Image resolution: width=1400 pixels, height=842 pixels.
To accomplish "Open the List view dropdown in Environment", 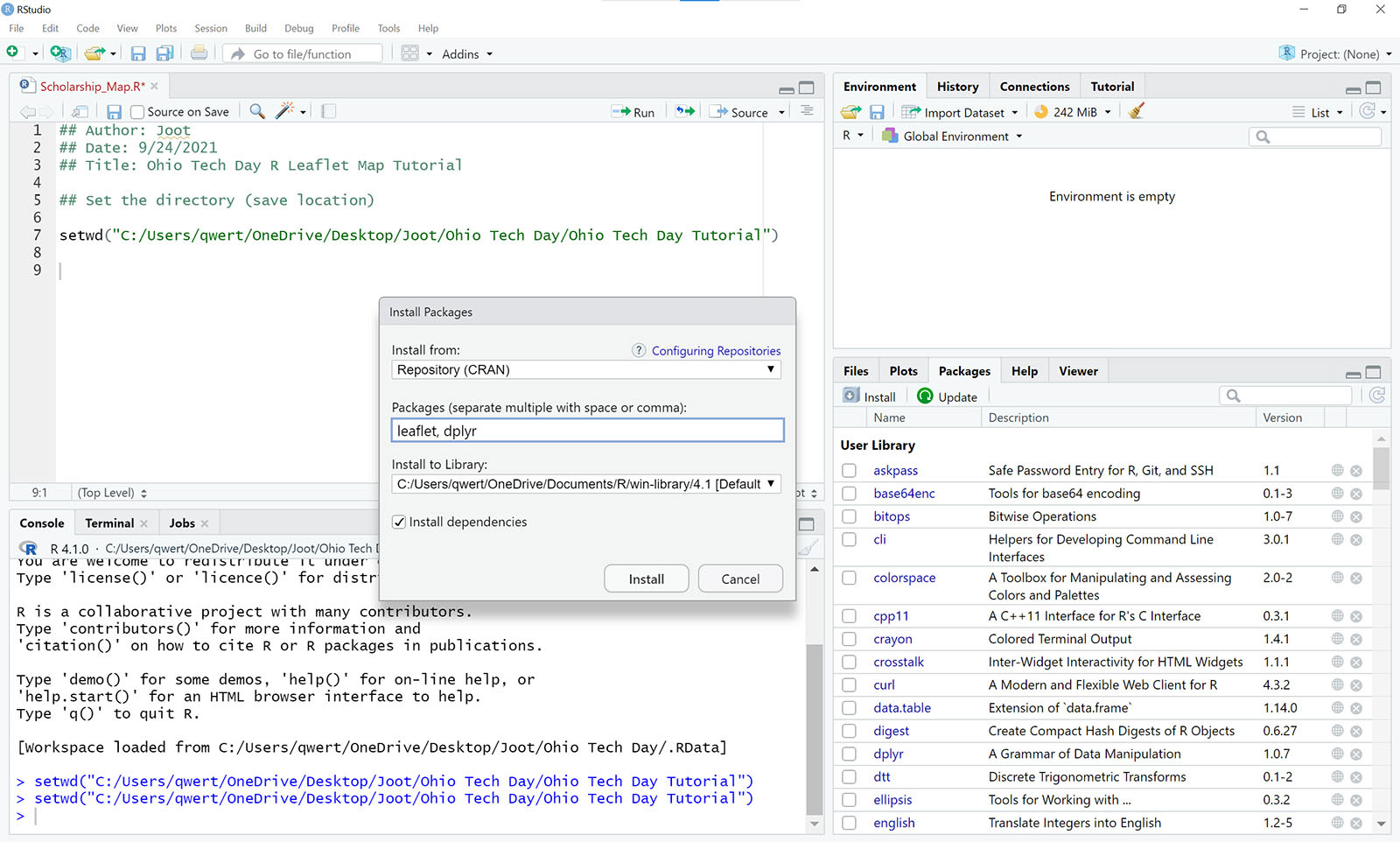I will point(1318,112).
